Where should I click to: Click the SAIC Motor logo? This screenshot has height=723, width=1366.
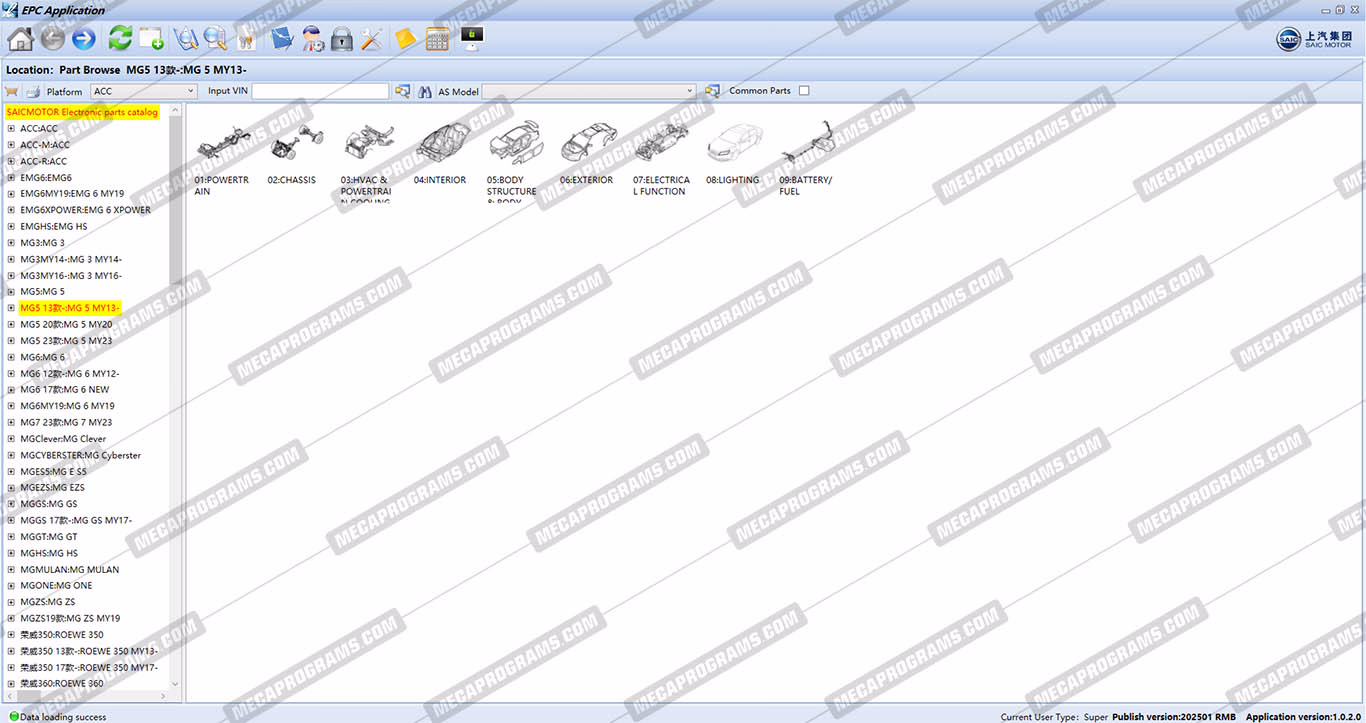tap(1314, 39)
